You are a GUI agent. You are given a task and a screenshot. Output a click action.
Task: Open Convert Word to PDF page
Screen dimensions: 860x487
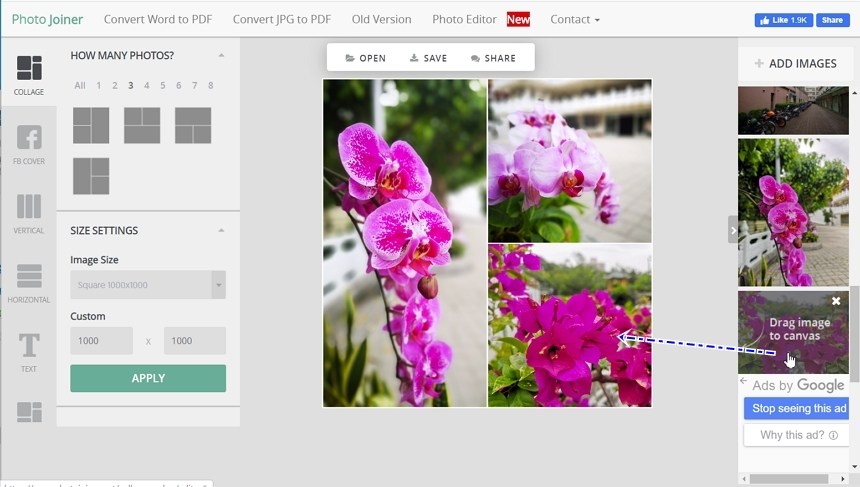point(158,20)
